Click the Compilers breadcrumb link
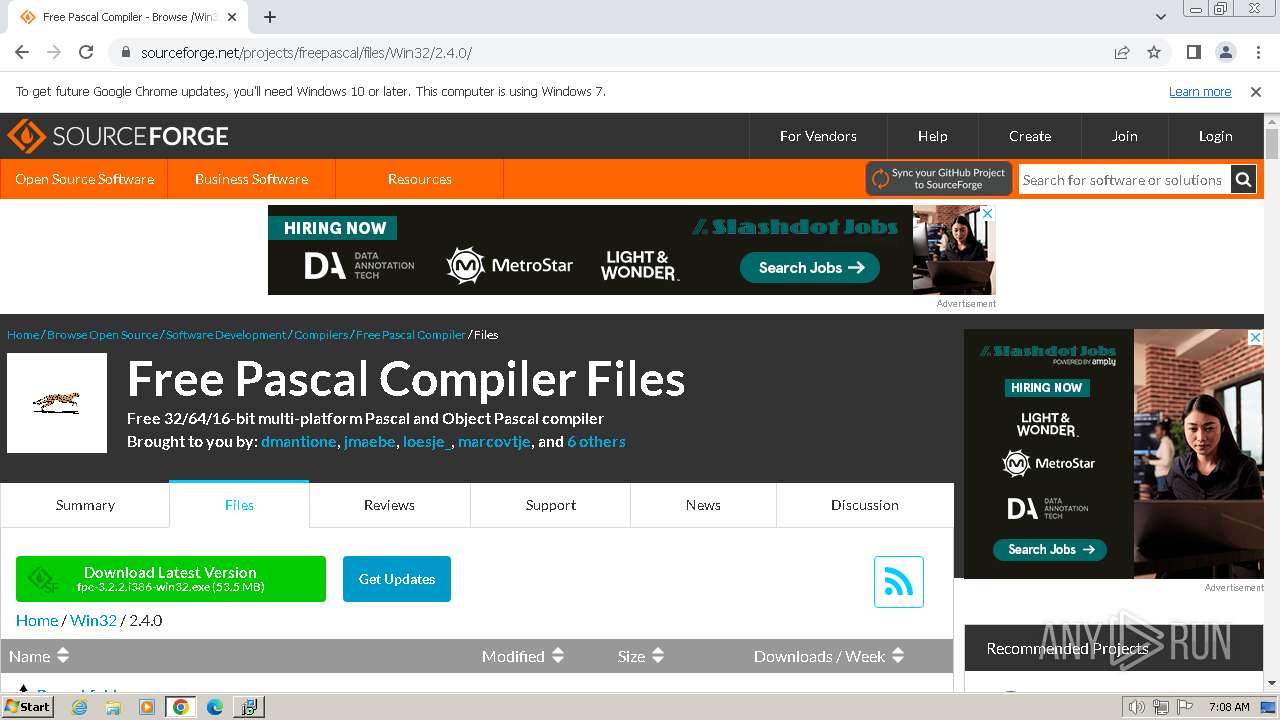The width and height of the screenshot is (1280, 720). [x=321, y=334]
